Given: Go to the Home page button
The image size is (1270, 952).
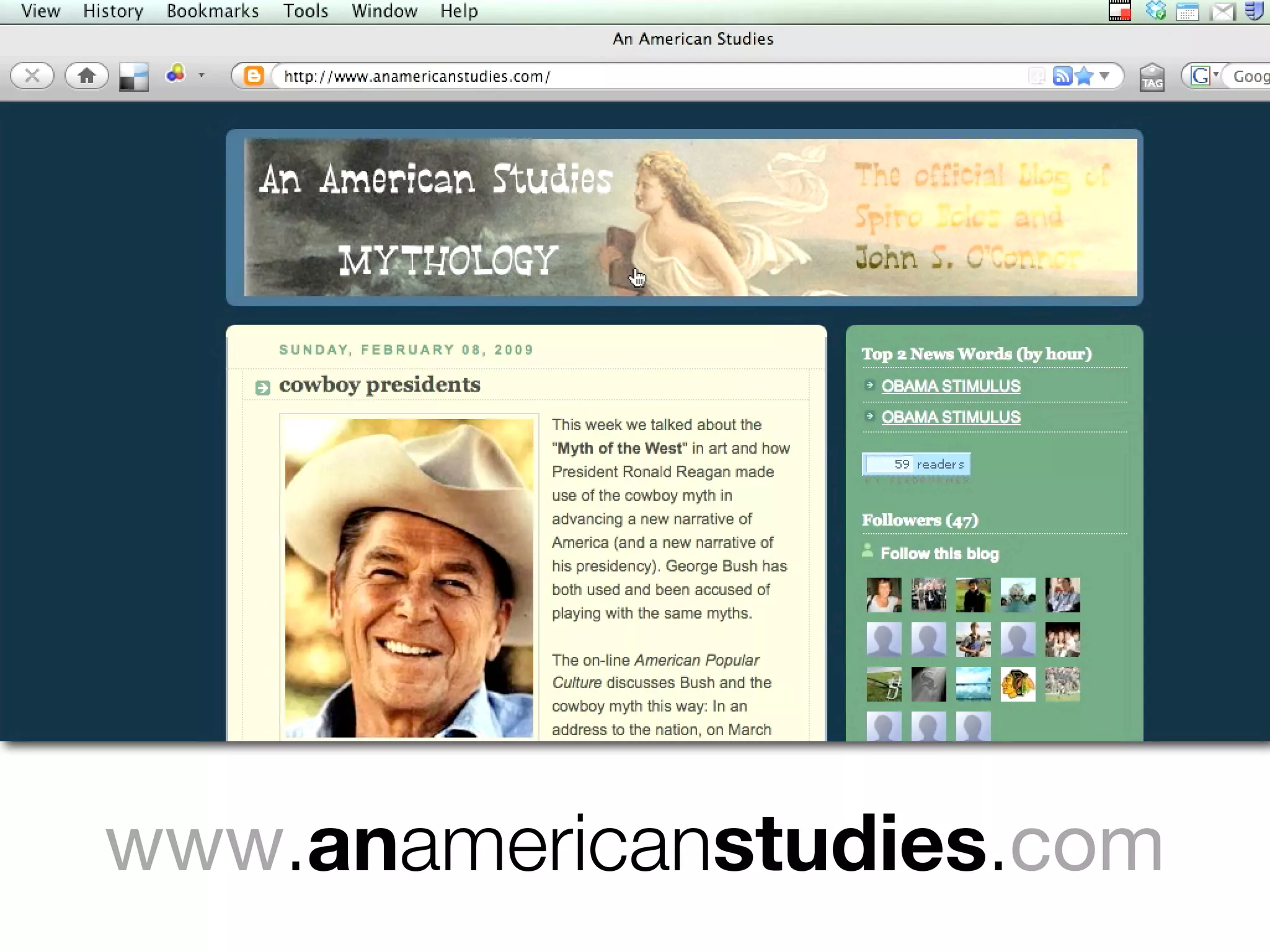Looking at the screenshot, I should click(x=87, y=76).
